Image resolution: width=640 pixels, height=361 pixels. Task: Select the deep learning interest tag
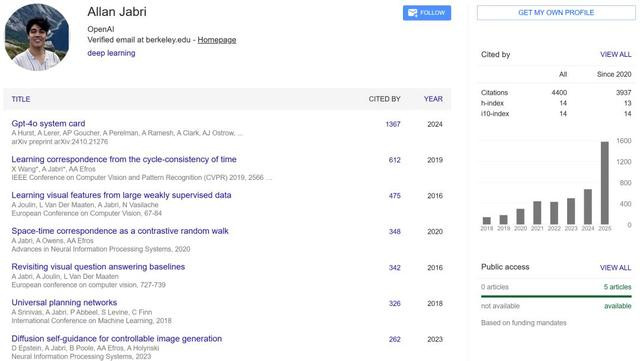111,53
